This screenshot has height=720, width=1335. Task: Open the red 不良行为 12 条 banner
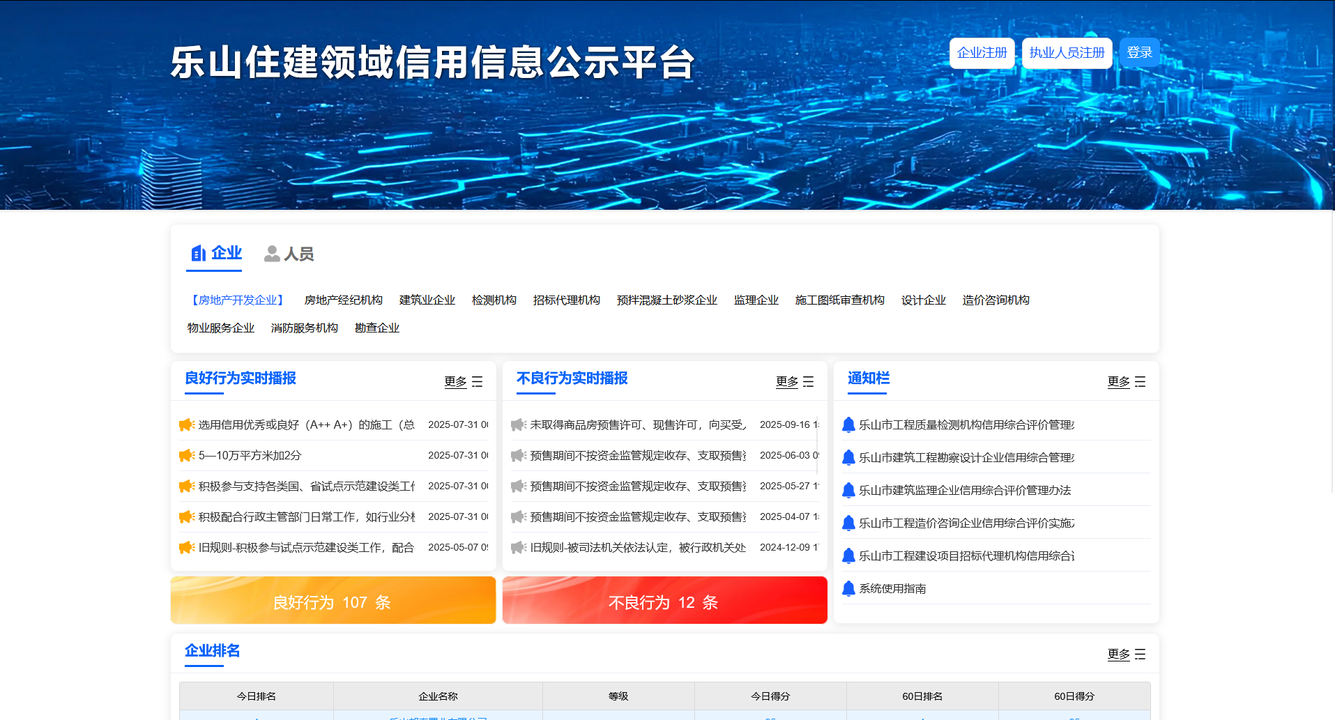pyautogui.click(x=664, y=601)
